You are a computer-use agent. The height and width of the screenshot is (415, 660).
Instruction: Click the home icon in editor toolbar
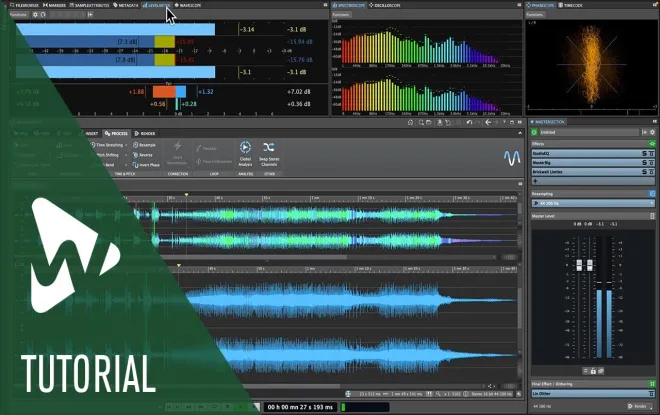(x=410, y=122)
